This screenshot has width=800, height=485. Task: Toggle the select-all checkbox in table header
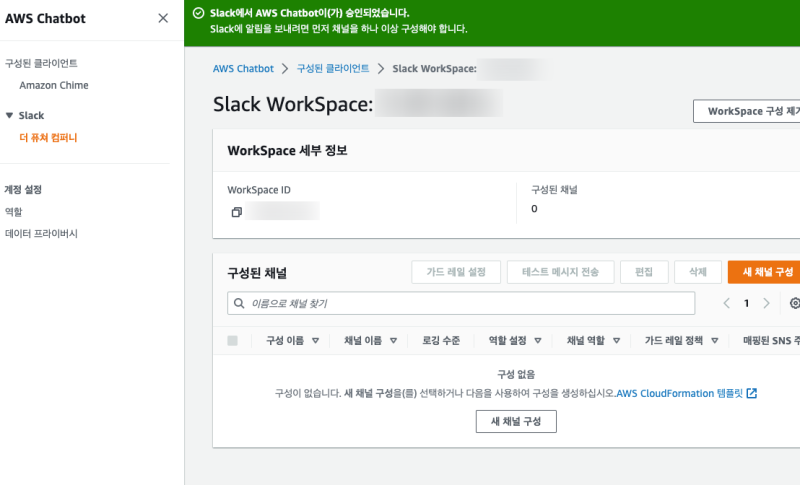click(x=233, y=341)
